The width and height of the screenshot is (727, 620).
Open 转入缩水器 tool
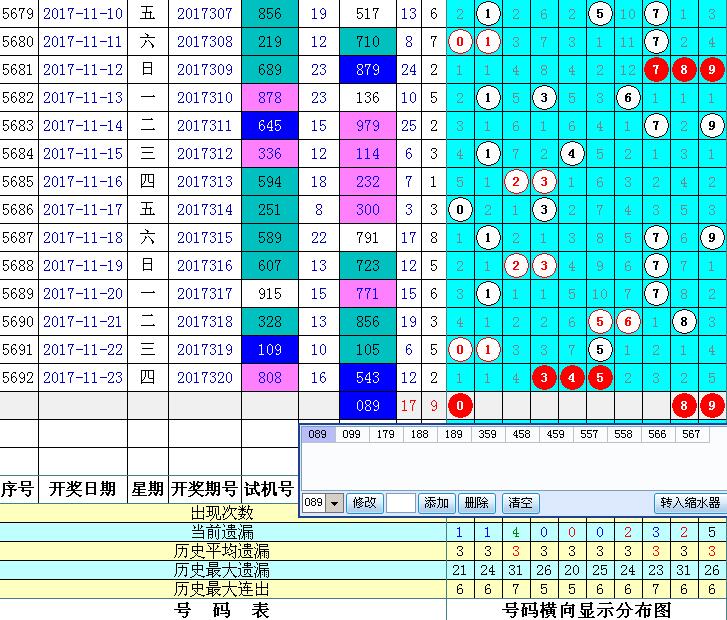pos(689,503)
